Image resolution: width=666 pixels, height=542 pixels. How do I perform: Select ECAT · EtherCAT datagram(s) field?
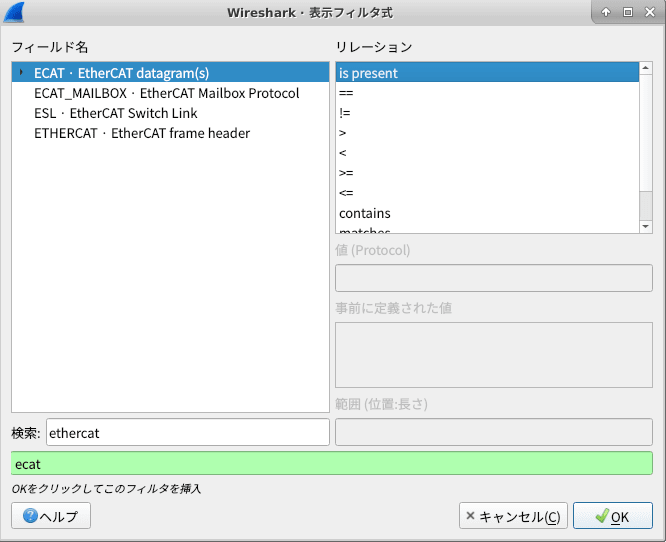[x=170, y=73]
